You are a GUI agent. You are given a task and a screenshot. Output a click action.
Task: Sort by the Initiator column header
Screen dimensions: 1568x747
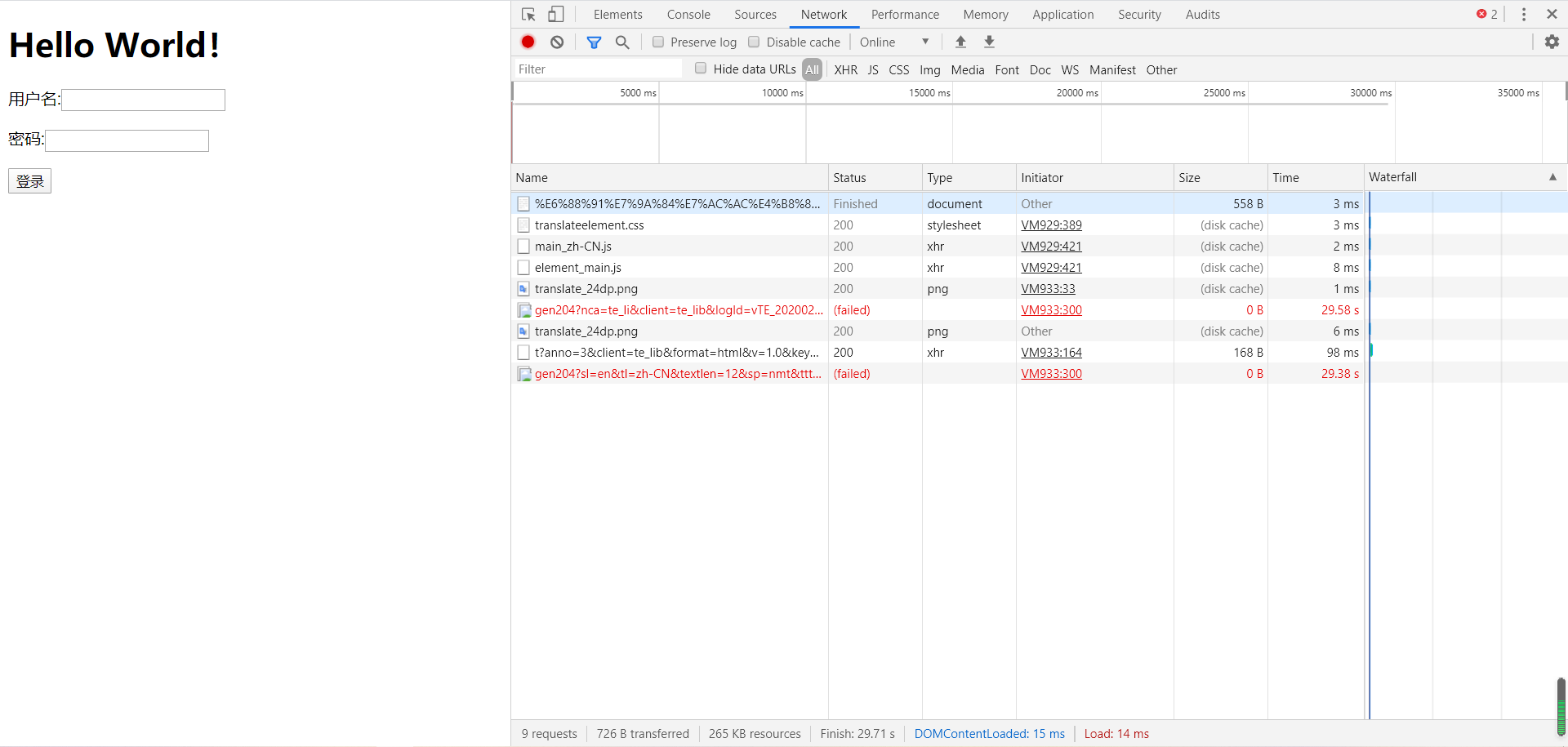(1095, 177)
